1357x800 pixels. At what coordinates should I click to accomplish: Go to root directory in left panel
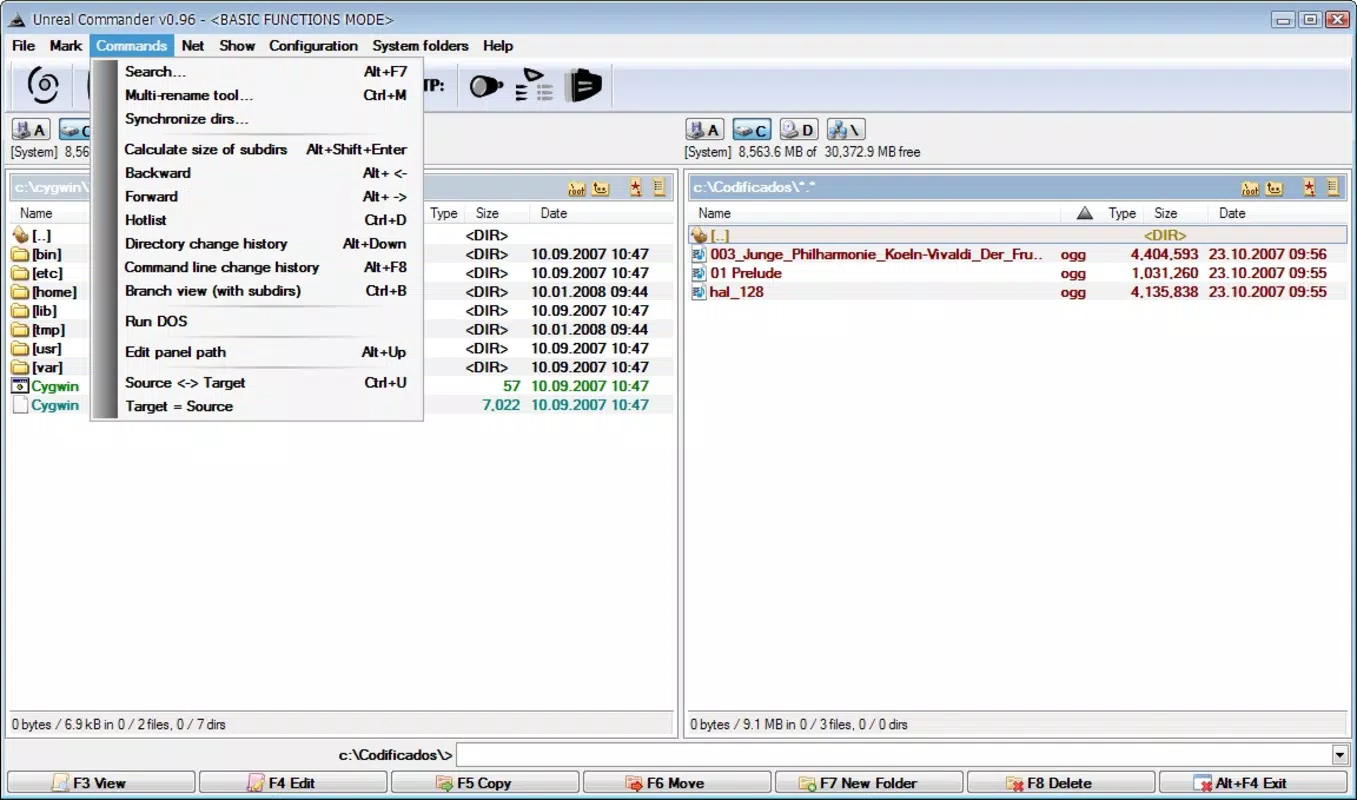(577, 188)
